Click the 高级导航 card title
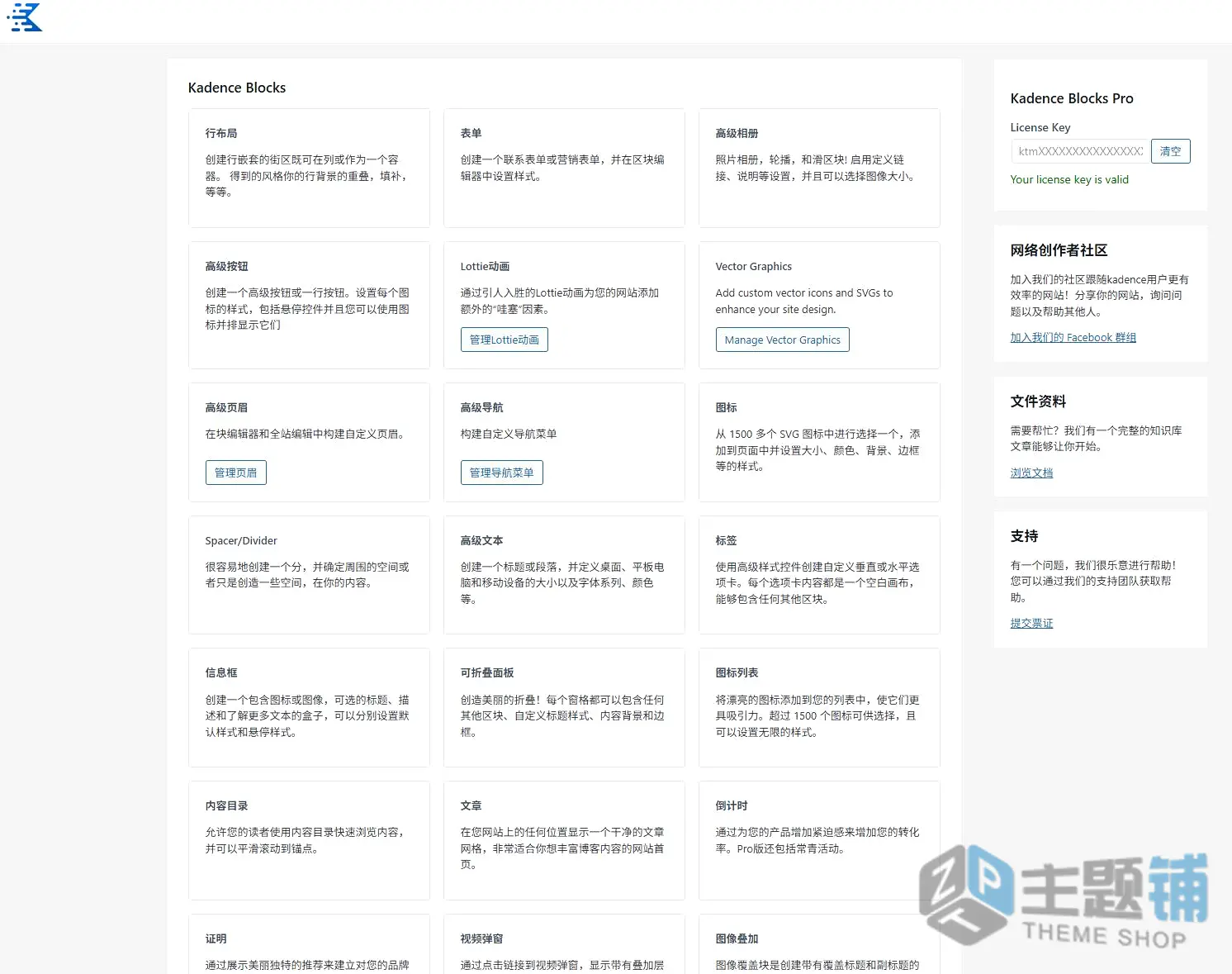Viewport: 1232px width, 974px height. 481,407
